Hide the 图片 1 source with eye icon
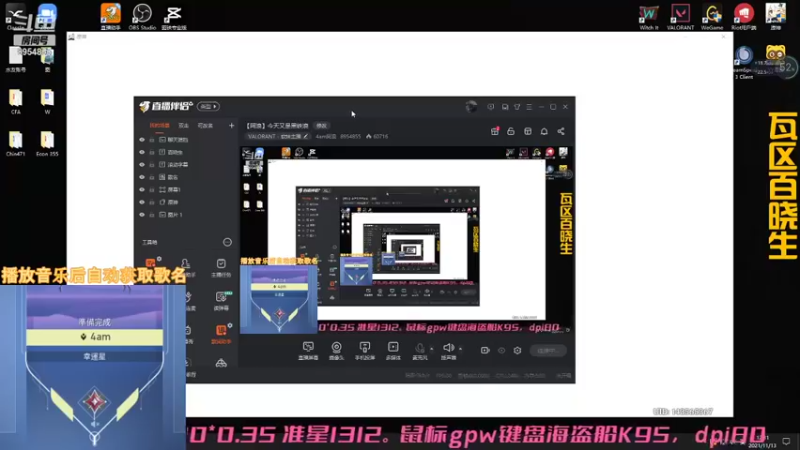The height and width of the screenshot is (450, 800). tap(142, 215)
